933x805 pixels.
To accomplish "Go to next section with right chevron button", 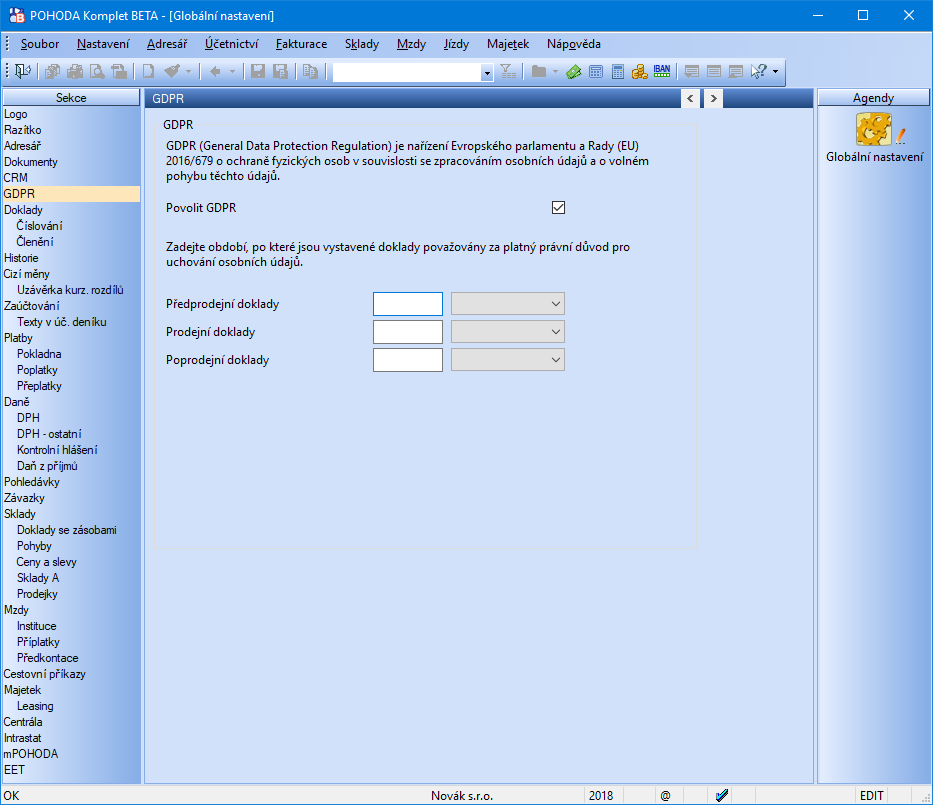I will [x=713, y=99].
